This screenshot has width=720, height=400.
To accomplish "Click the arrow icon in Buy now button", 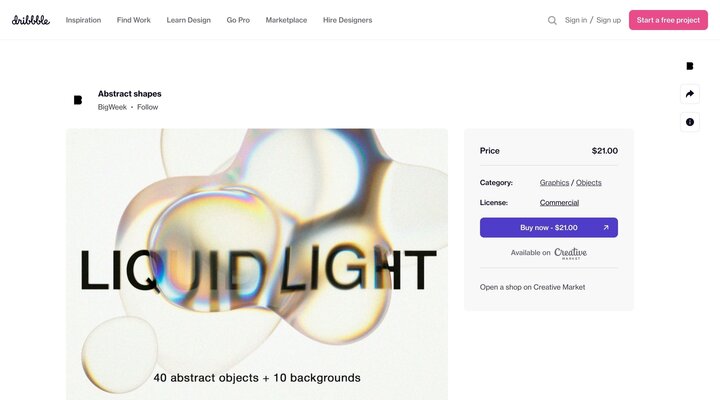I will pos(606,227).
